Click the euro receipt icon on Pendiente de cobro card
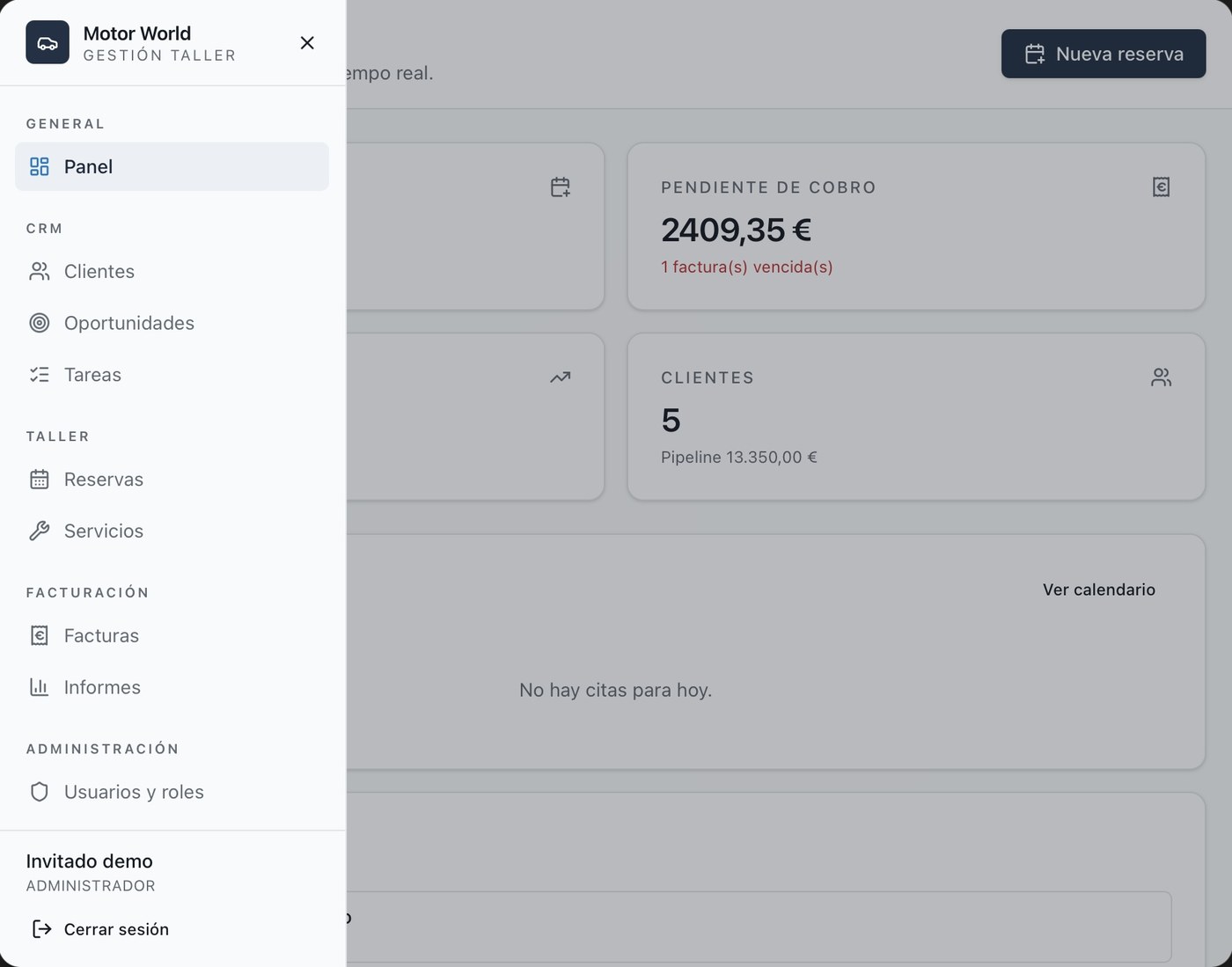This screenshot has height=967, width=1232. (1162, 187)
